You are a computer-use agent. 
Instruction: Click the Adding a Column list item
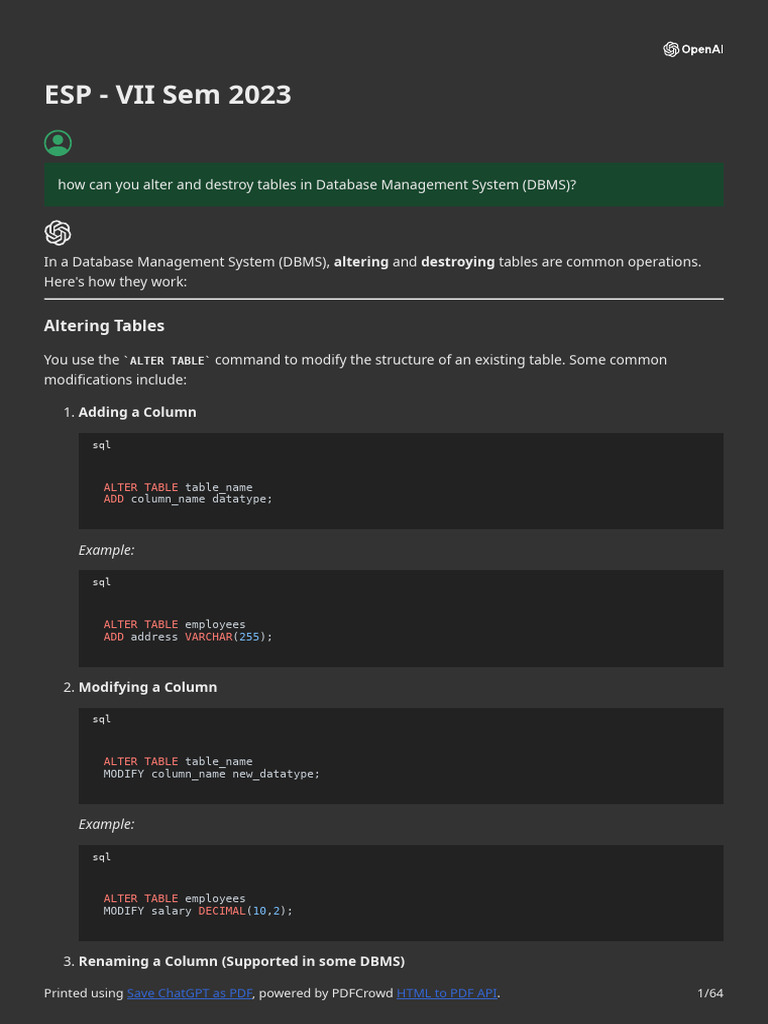(x=137, y=412)
